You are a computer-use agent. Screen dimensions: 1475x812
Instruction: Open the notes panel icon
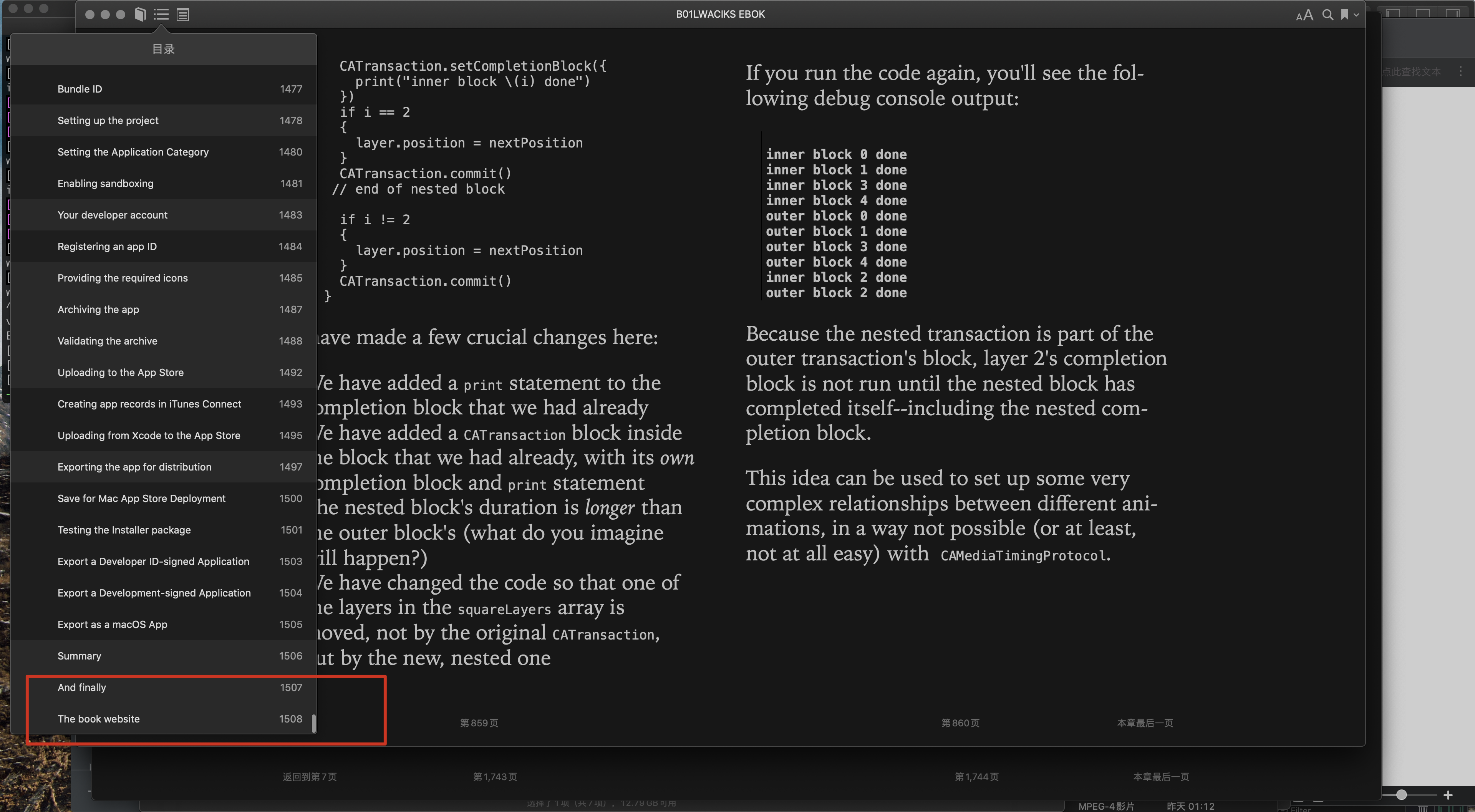point(183,14)
